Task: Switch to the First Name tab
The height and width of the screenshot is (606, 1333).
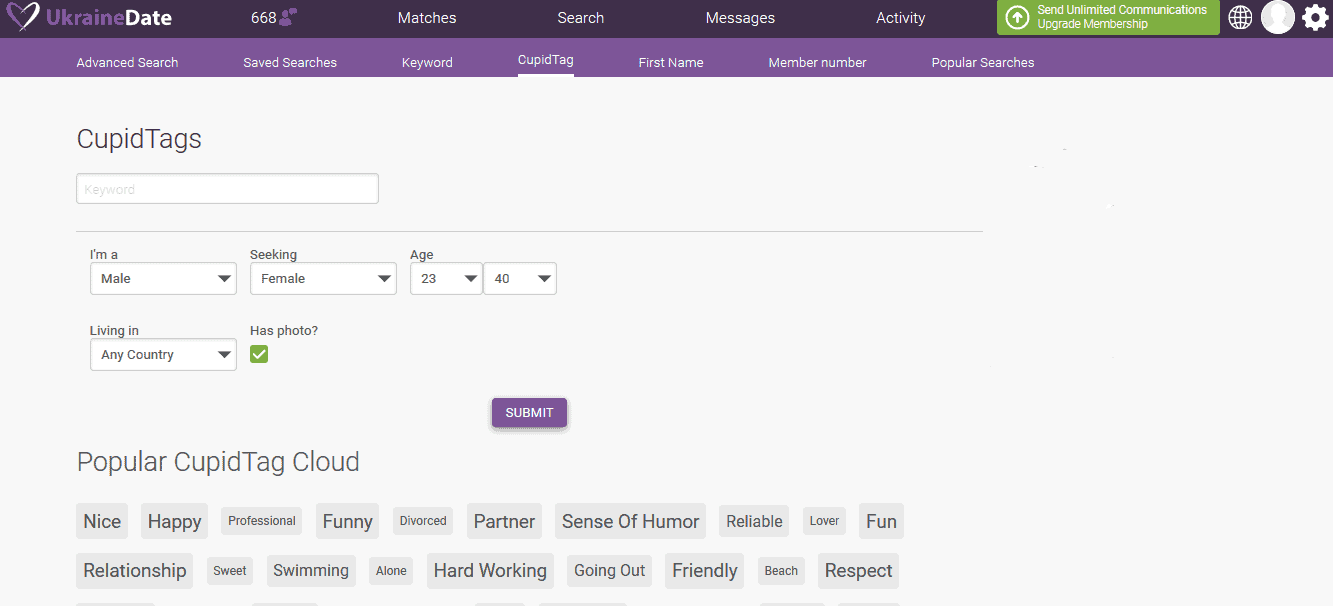Action: point(671,62)
